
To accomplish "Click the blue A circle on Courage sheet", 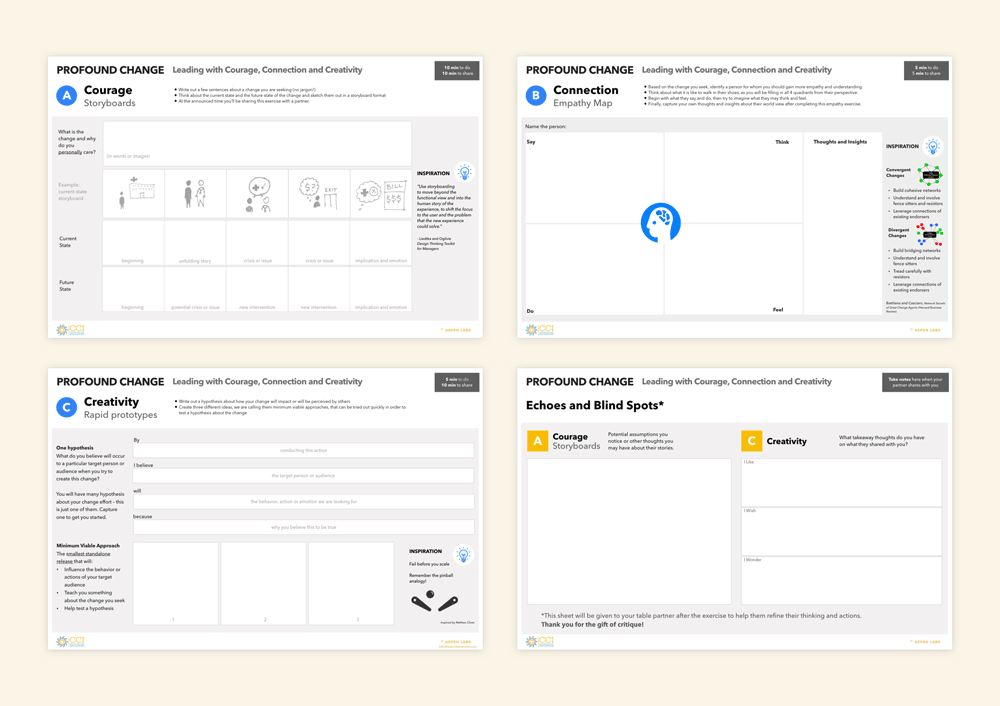I will pyautogui.click(x=66, y=96).
